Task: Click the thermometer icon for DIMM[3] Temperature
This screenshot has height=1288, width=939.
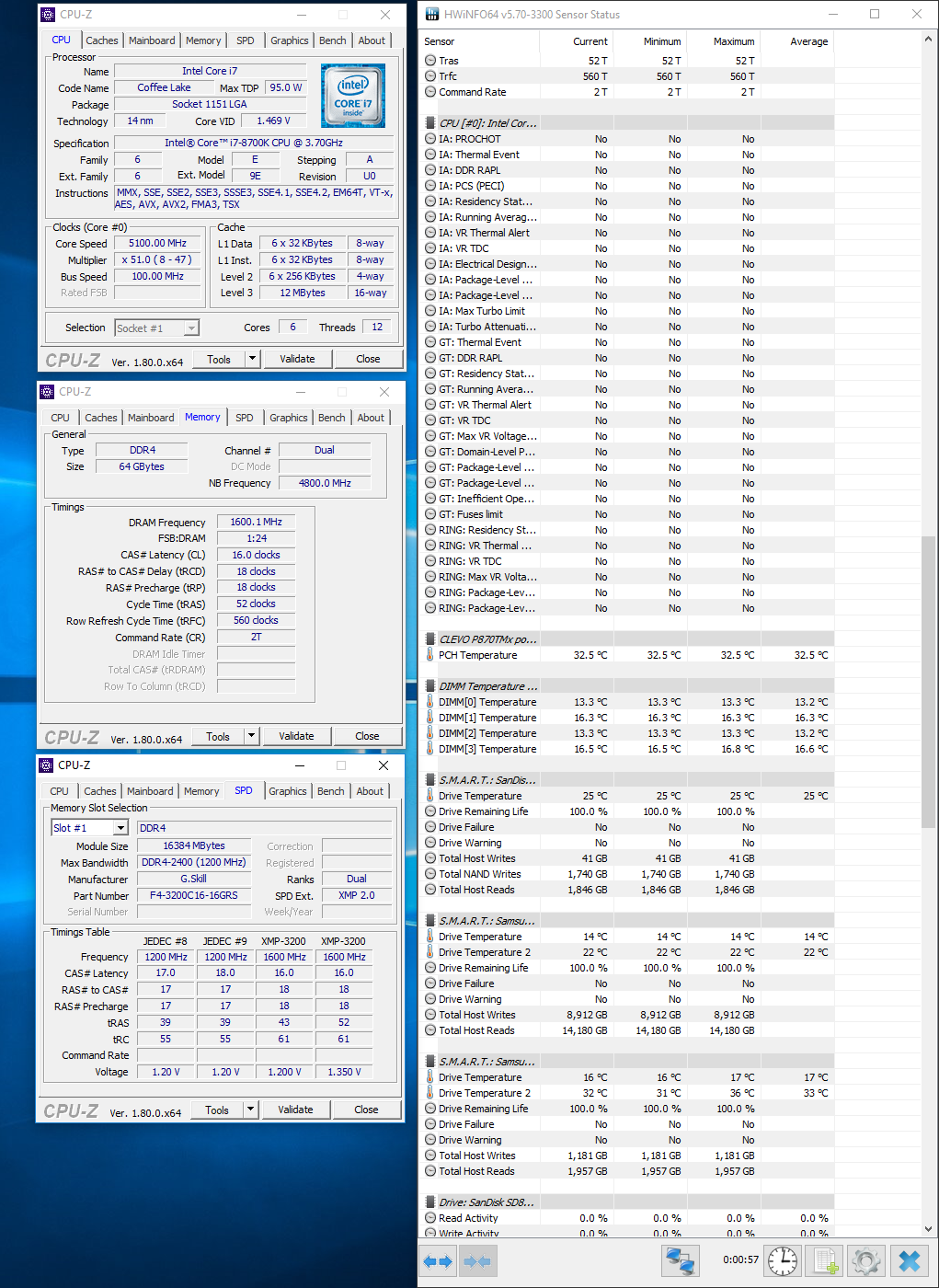Action: [429, 749]
